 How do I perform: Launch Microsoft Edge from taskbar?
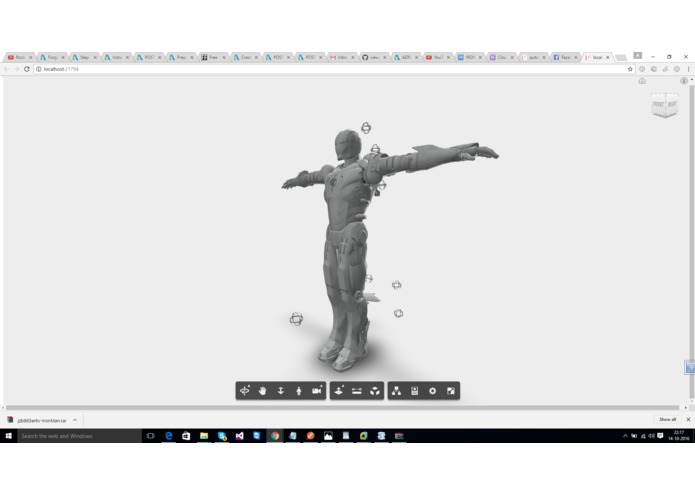pos(168,436)
